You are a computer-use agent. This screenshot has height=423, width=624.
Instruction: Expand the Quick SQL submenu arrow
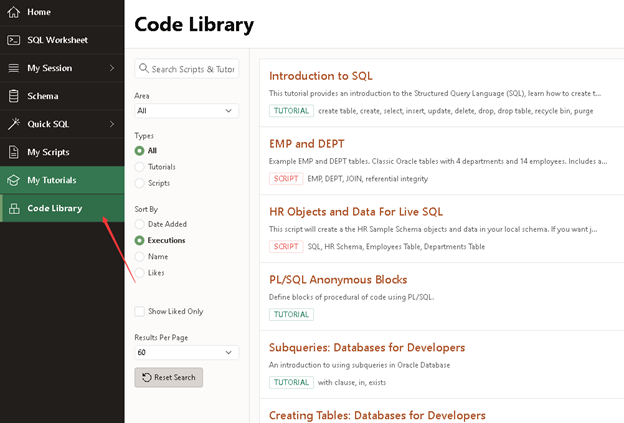coord(112,124)
